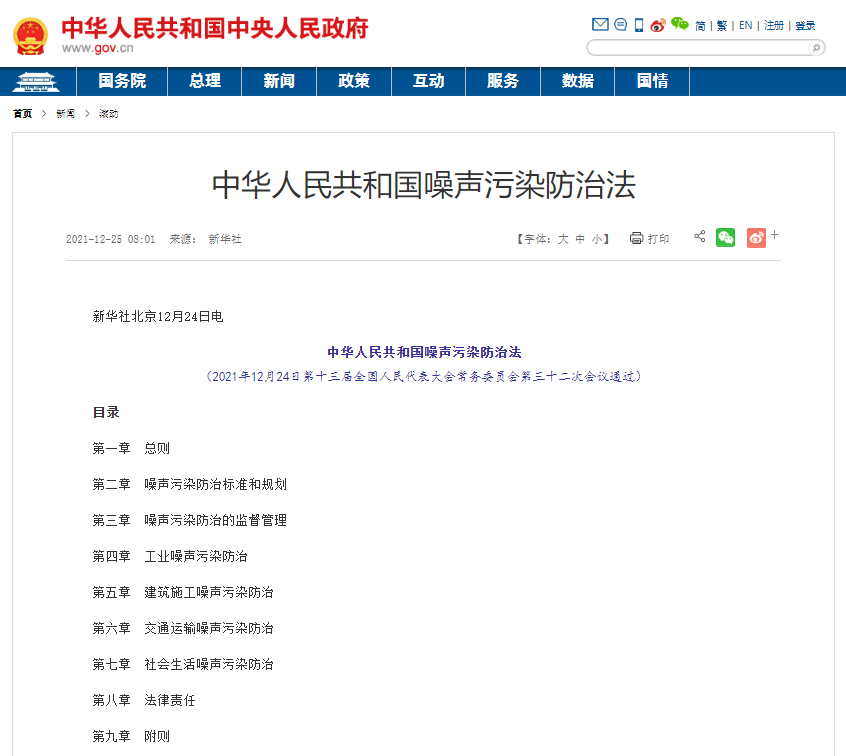Image resolution: width=846 pixels, height=756 pixels.
Task: Click the share icon beside 打印
Action: tap(700, 237)
